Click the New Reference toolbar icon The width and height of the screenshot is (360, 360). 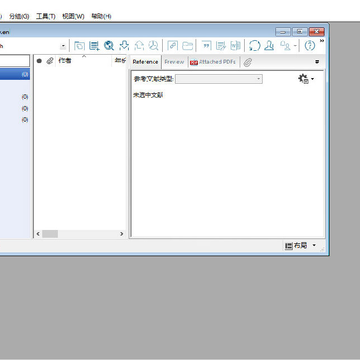(x=94, y=46)
